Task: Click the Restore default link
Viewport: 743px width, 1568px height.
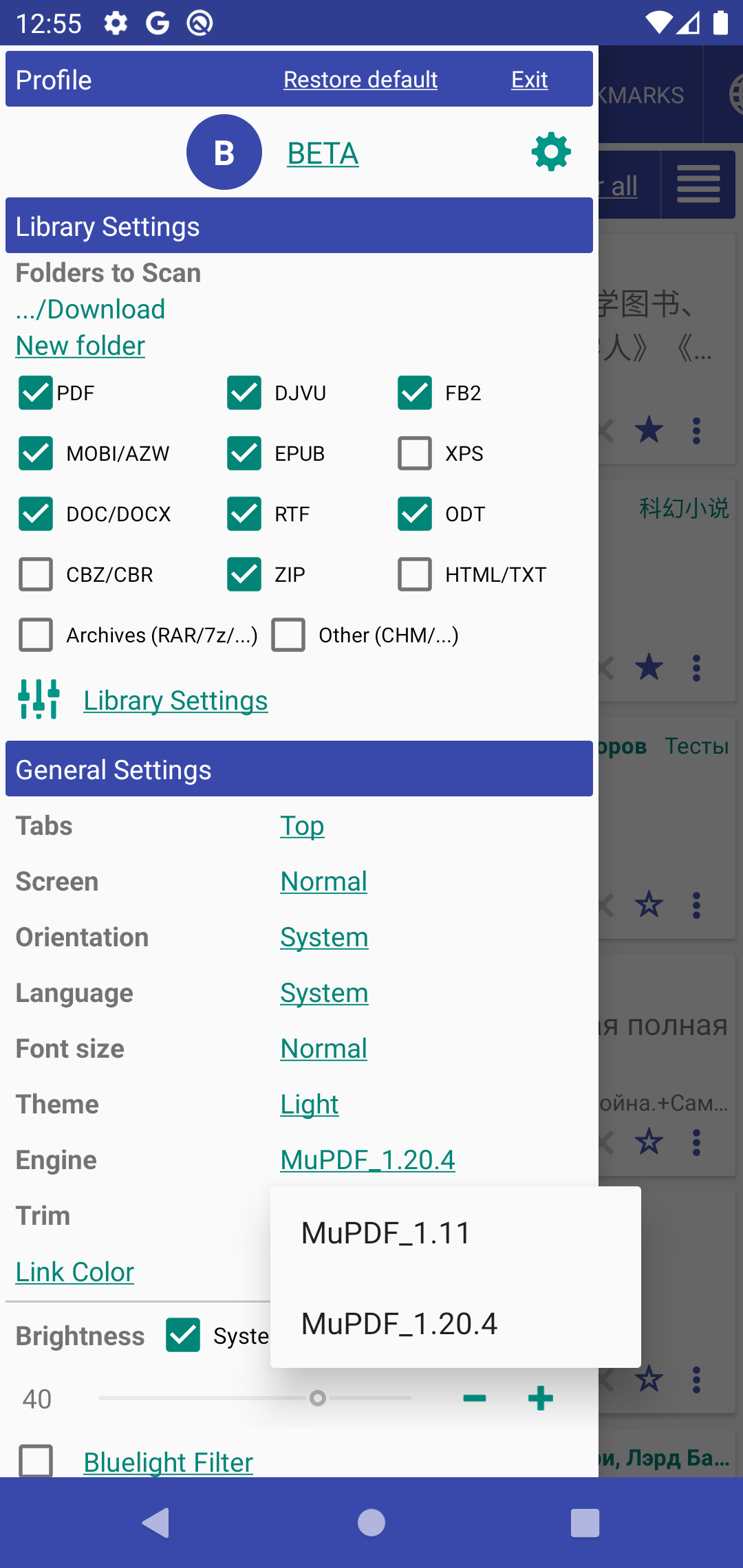Action: tap(360, 80)
